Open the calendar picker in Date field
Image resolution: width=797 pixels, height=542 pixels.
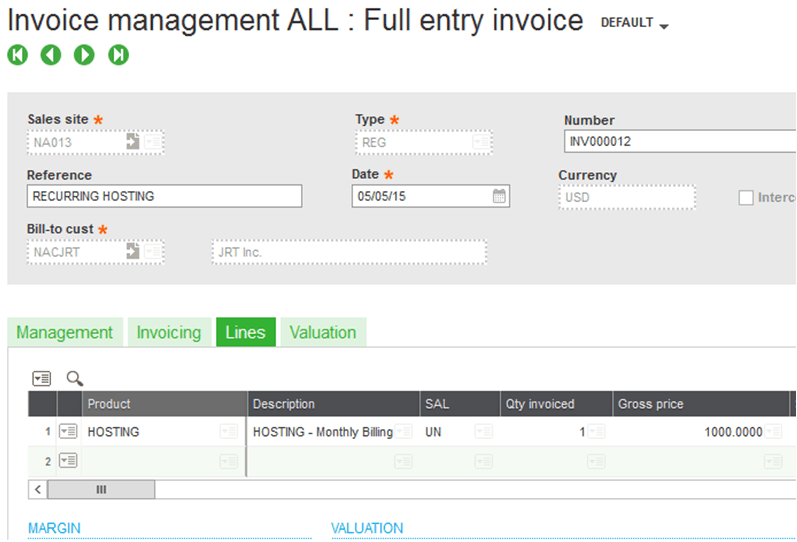coord(499,196)
